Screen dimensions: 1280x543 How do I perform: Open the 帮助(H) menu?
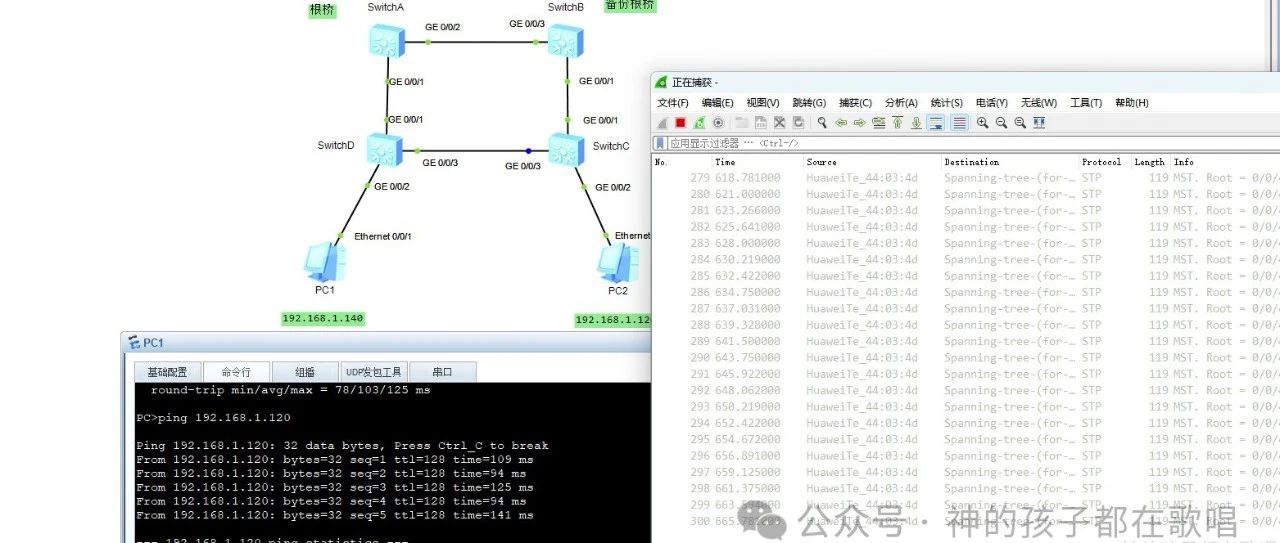(x=1131, y=103)
